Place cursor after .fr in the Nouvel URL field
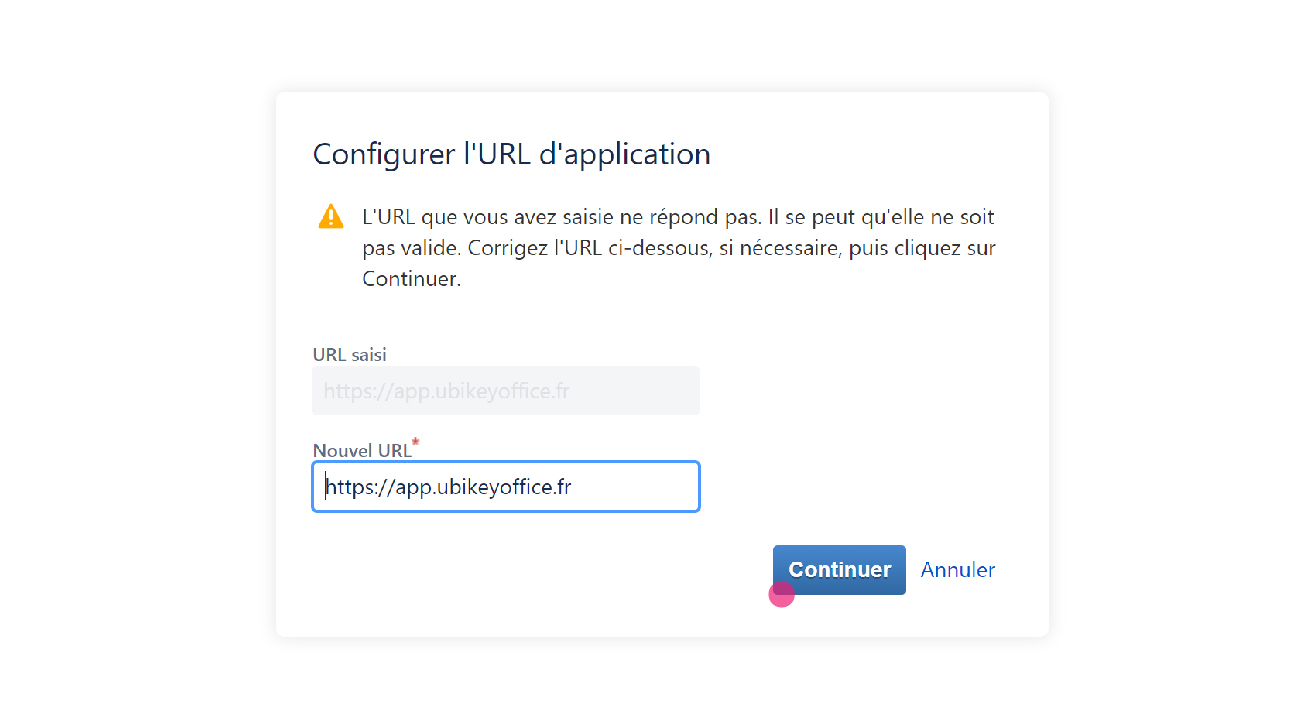Viewport: 1303px width, 713px height. tap(573, 487)
